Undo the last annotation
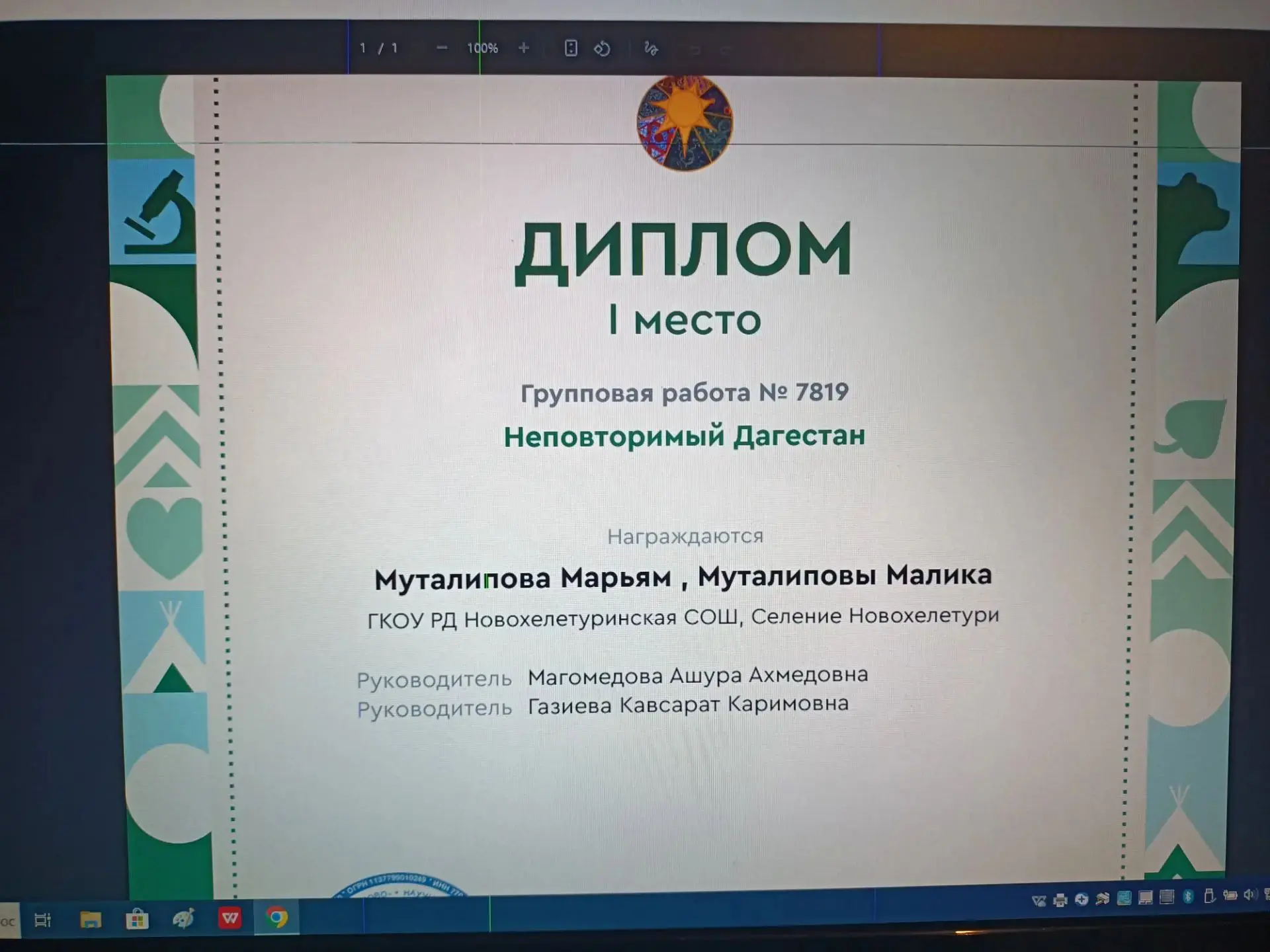Image resolution: width=1270 pixels, height=952 pixels. 695,50
